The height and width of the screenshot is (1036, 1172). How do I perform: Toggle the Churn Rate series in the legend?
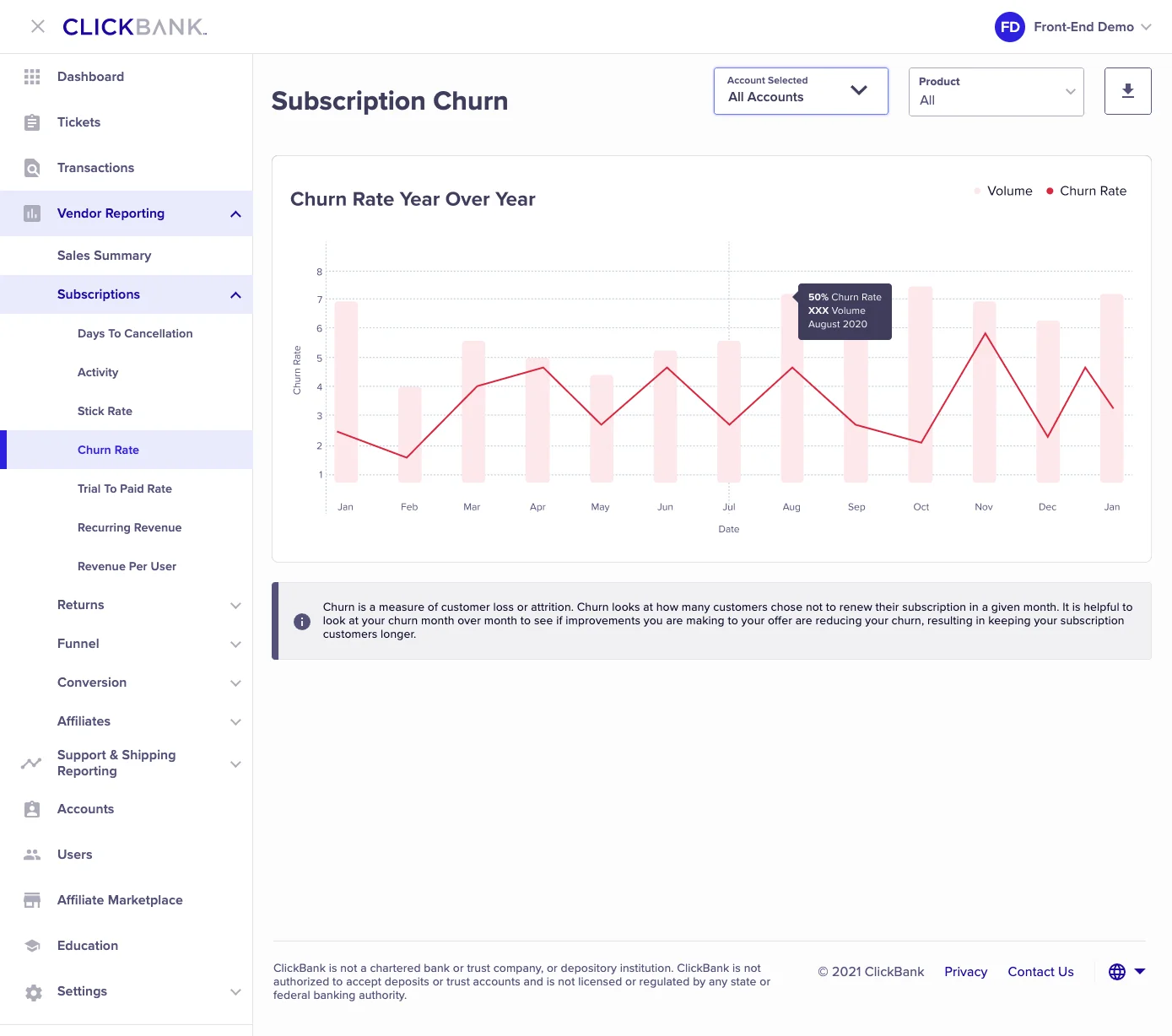pos(1088,191)
